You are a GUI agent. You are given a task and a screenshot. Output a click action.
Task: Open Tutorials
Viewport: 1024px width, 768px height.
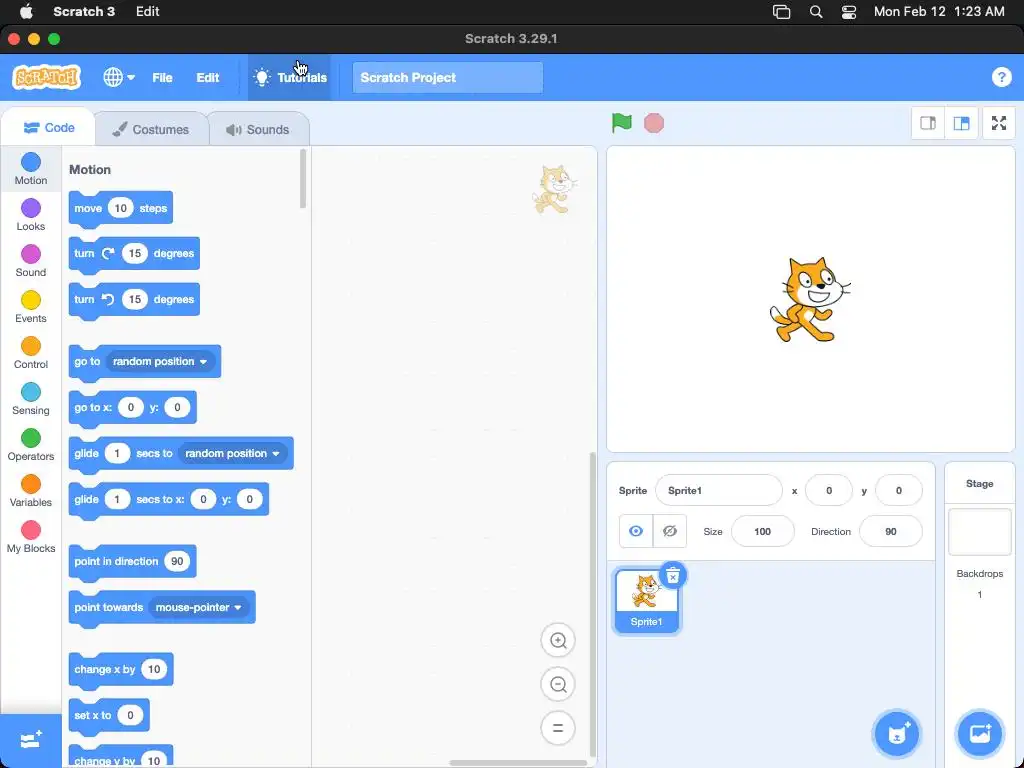pos(289,77)
